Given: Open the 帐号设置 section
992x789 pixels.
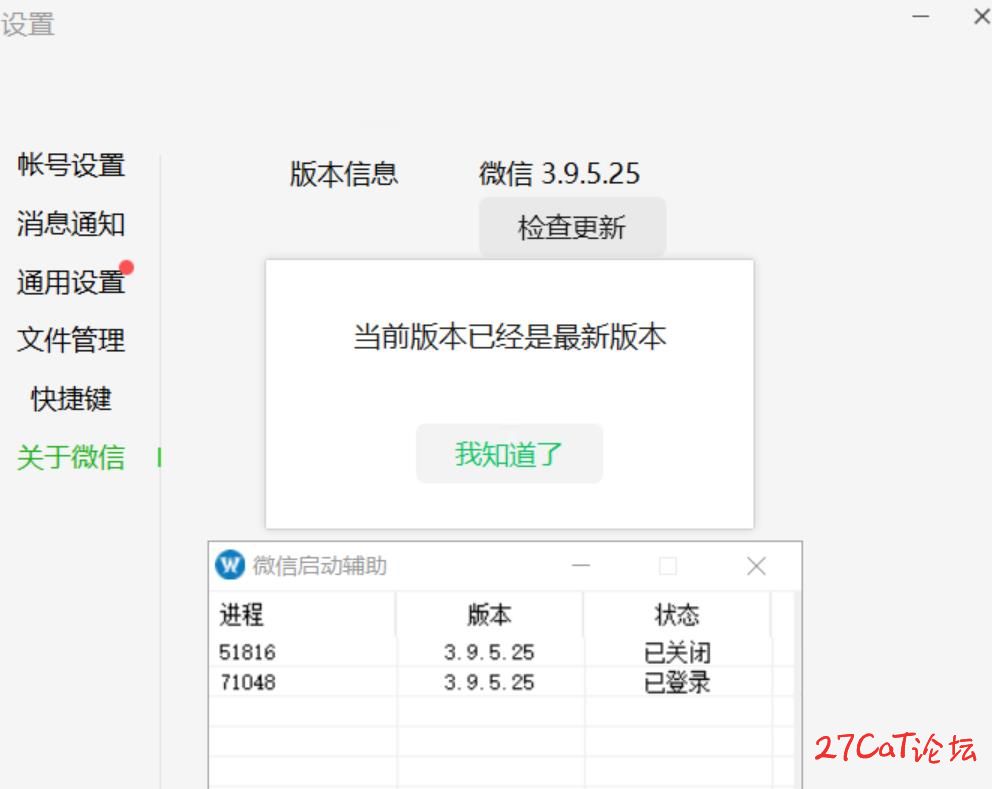Looking at the screenshot, I should [x=71, y=165].
